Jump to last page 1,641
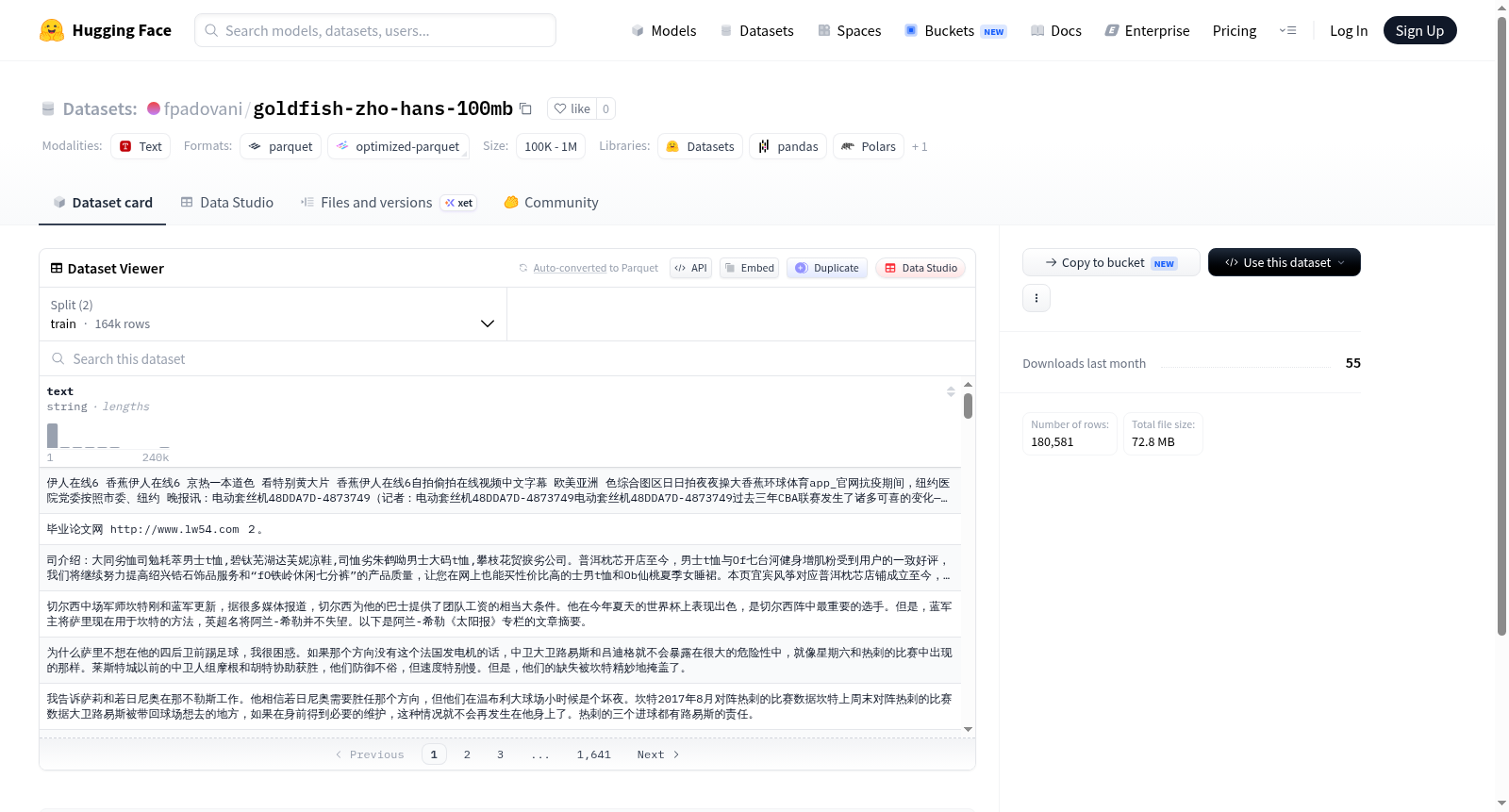The width and height of the screenshot is (1509, 812). 594,754
